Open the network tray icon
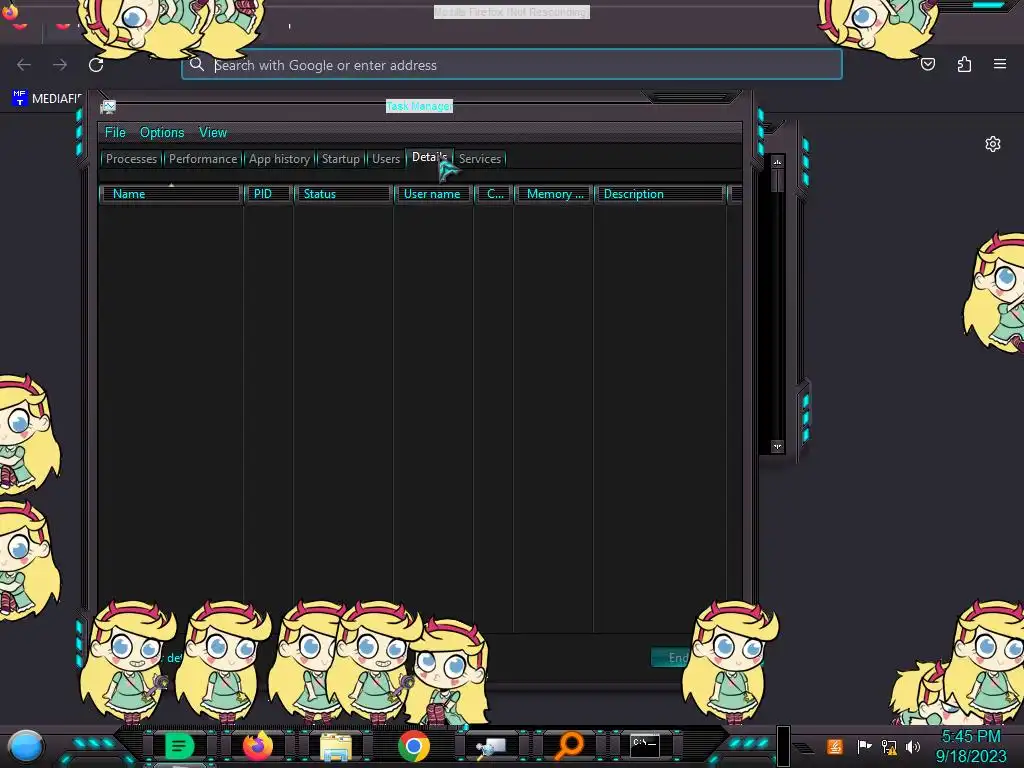The width and height of the screenshot is (1024, 768). coord(889,746)
